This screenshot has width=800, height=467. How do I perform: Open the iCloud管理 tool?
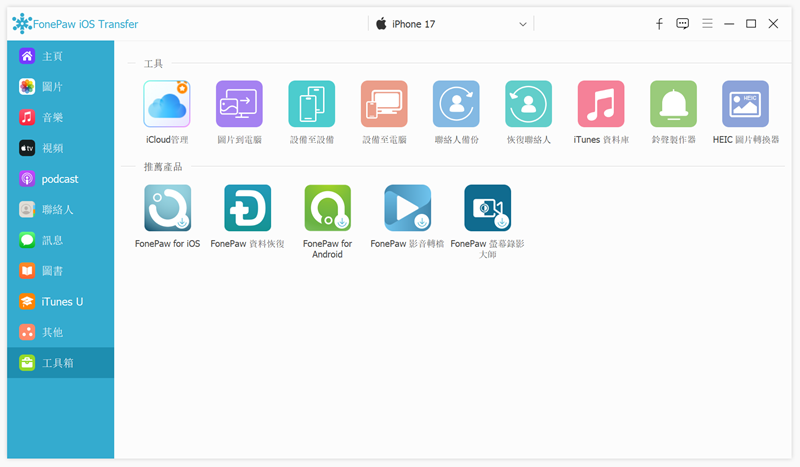(167, 104)
